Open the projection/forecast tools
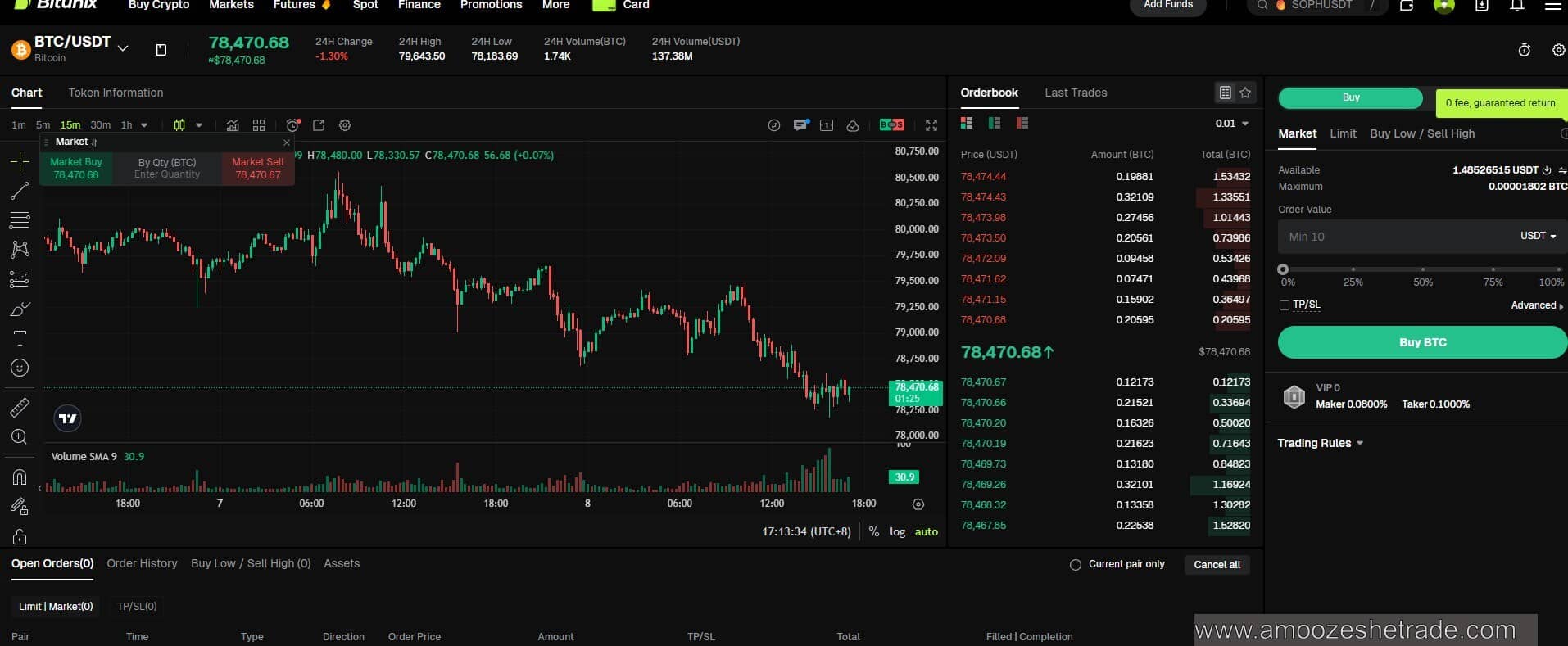 pos(20,279)
